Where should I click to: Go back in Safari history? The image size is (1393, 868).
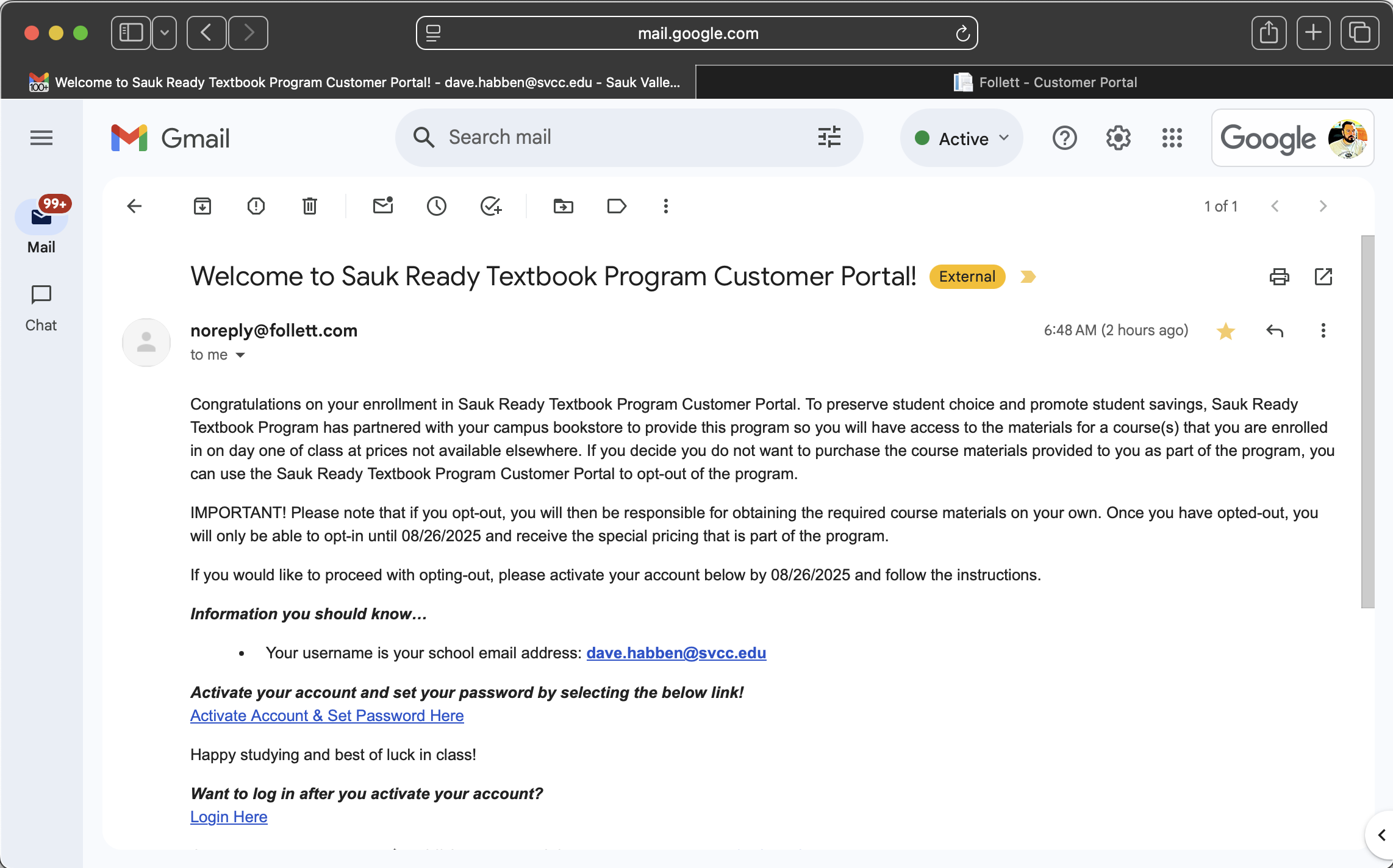[206, 33]
